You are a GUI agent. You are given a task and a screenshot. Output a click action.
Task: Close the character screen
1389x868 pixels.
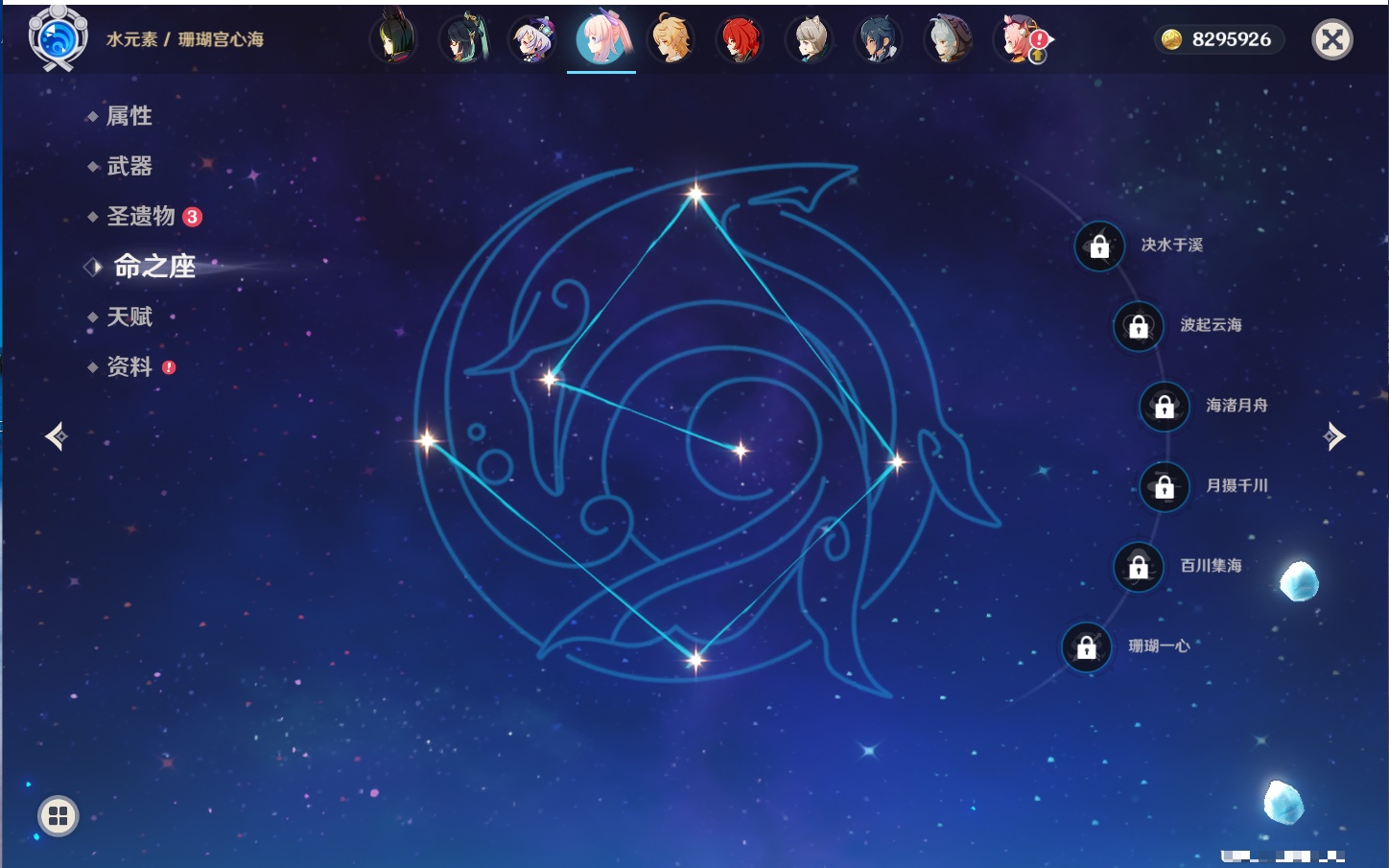coord(1332,39)
